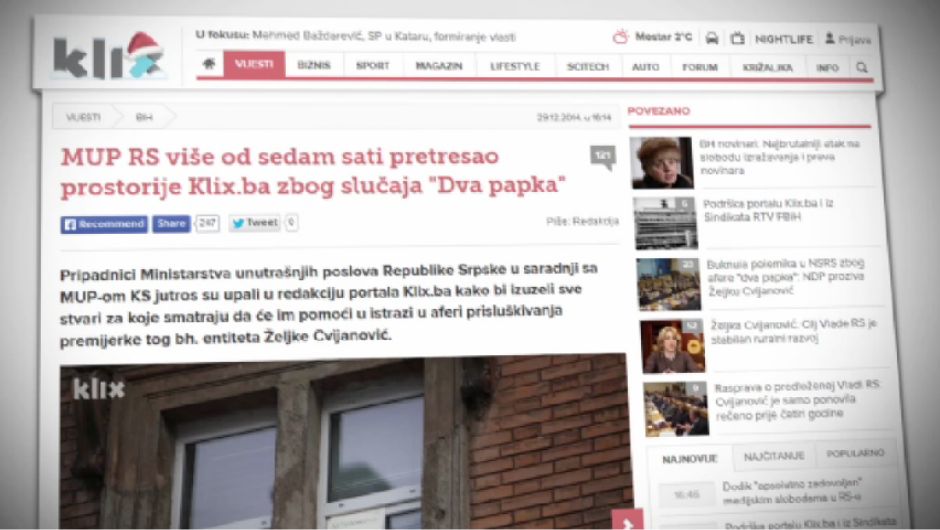Open the INFO menu item
The image size is (940, 530).
pos(827,68)
